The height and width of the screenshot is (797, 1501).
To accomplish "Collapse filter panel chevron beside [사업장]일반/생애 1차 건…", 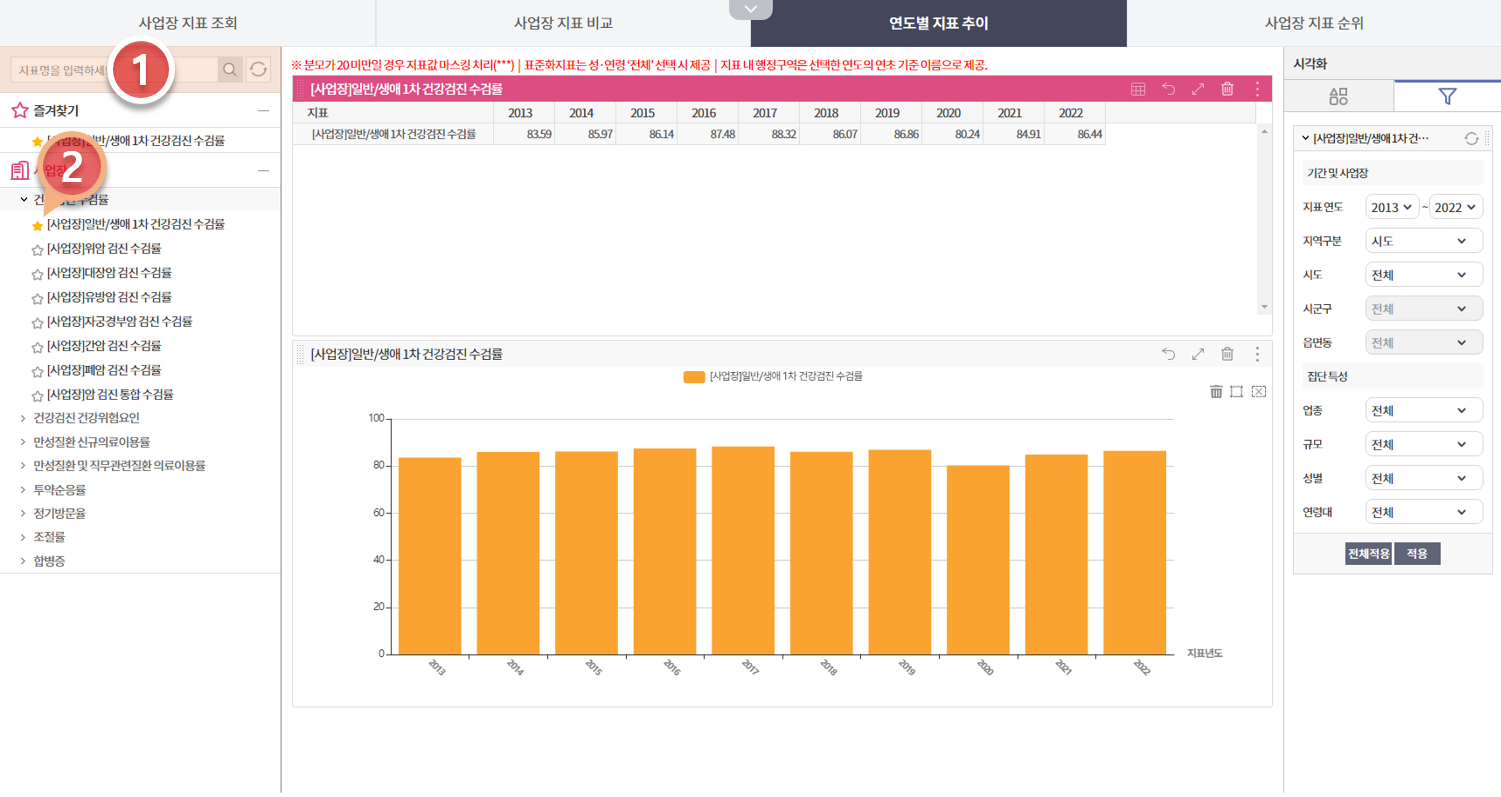I will [1304, 138].
